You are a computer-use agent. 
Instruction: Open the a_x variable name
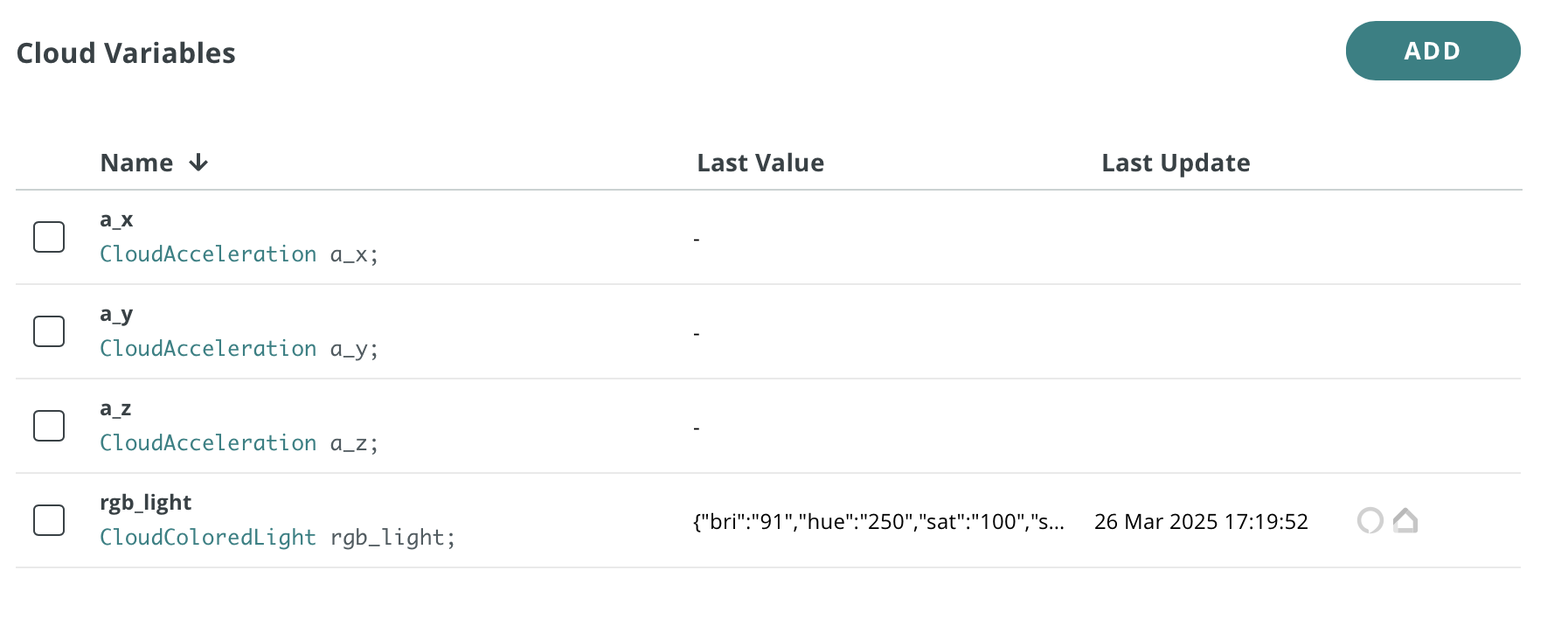tap(116, 219)
